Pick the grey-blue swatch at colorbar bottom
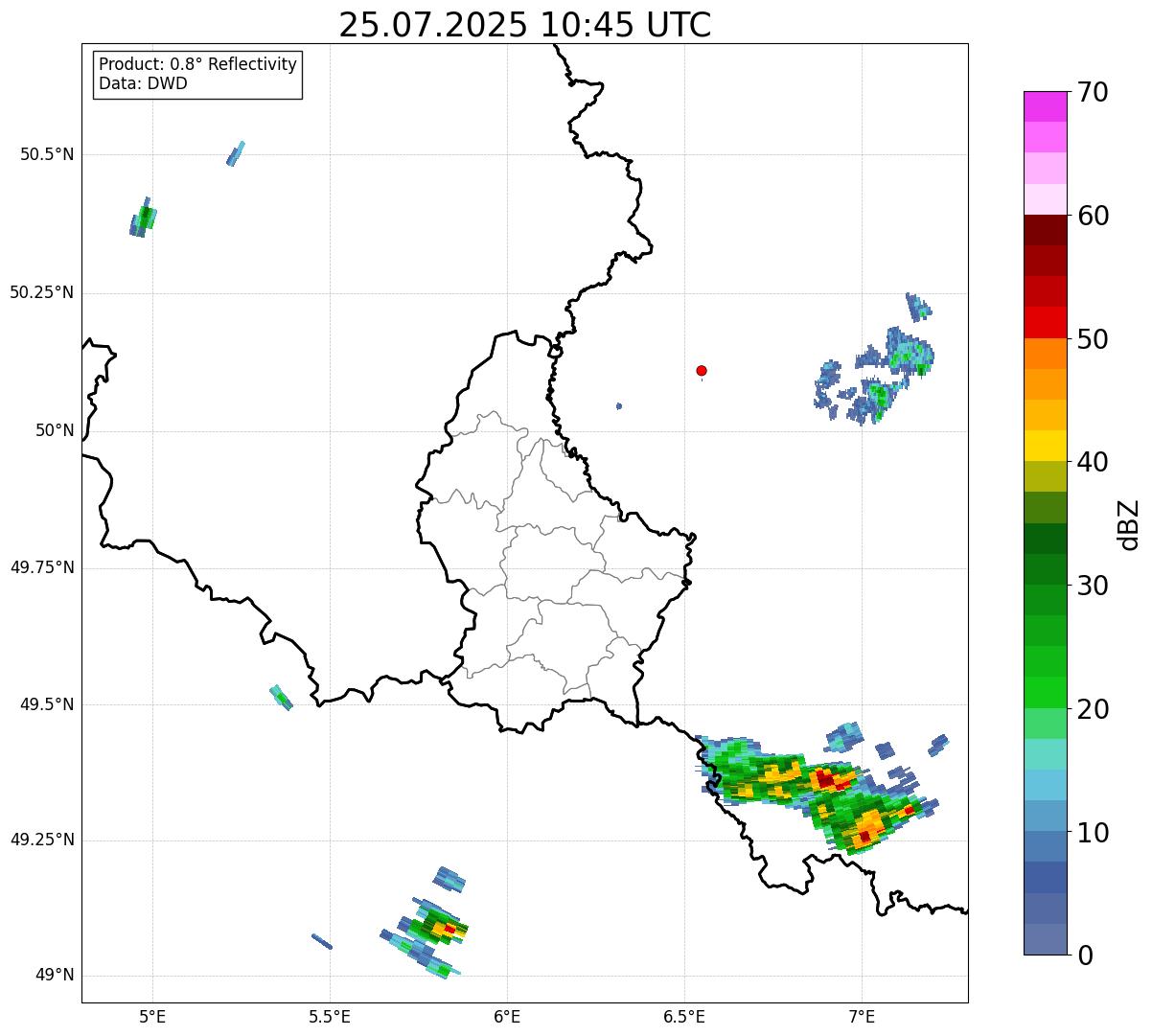Image resolution: width=1152 pixels, height=1036 pixels. (1045, 939)
